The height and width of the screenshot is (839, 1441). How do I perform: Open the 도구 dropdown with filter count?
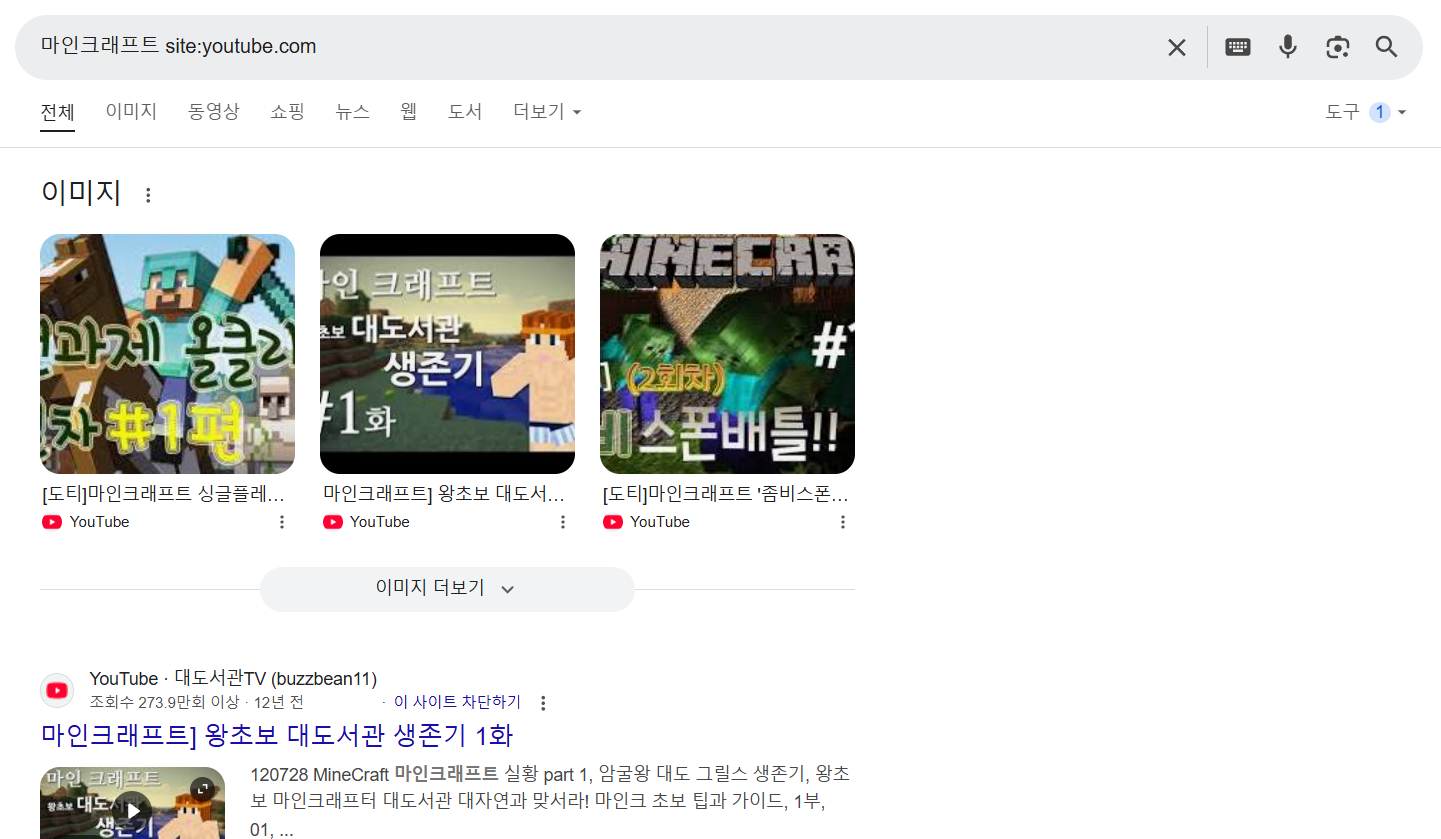click(1366, 112)
